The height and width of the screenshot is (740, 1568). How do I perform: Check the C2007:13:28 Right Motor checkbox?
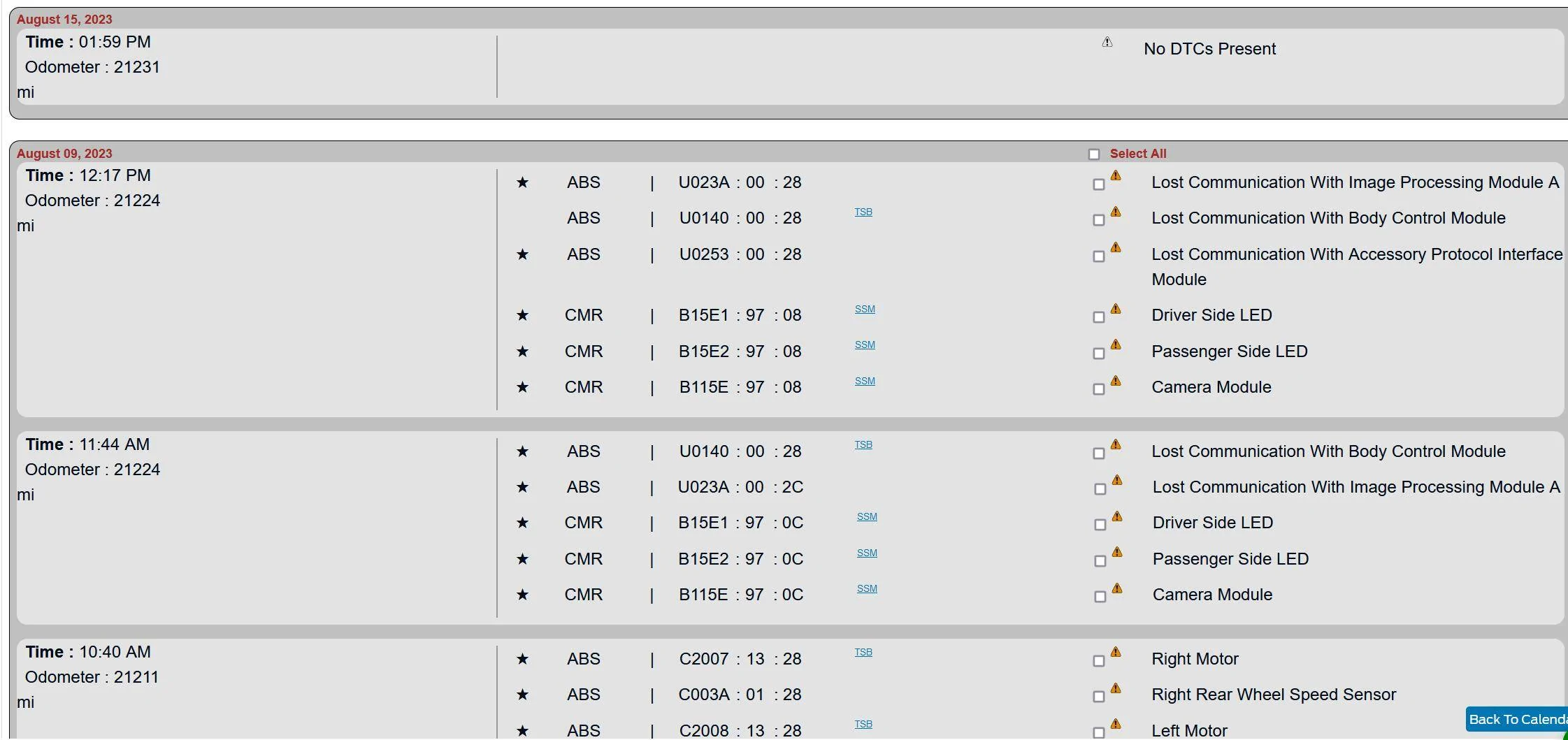point(1098,661)
